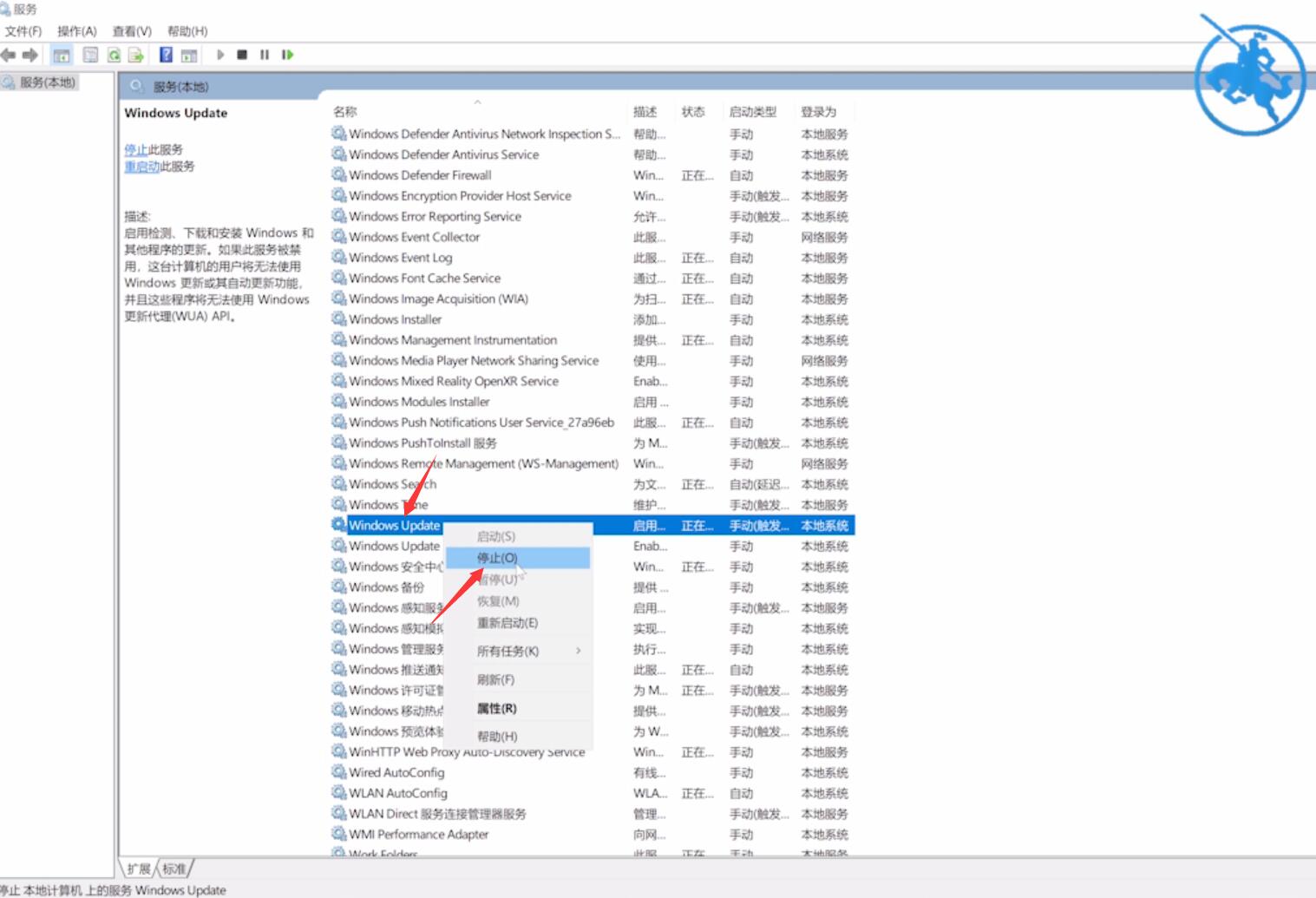Select WLAN Direct 服务连接管理器服务 row
Image resolution: width=1316 pixels, height=898 pixels.
[x=593, y=813]
